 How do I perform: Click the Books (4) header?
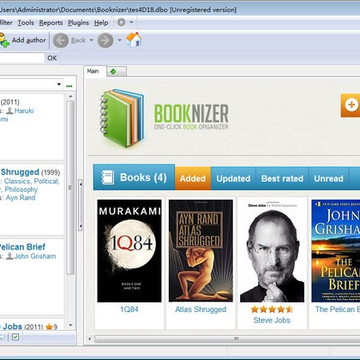pos(134,177)
